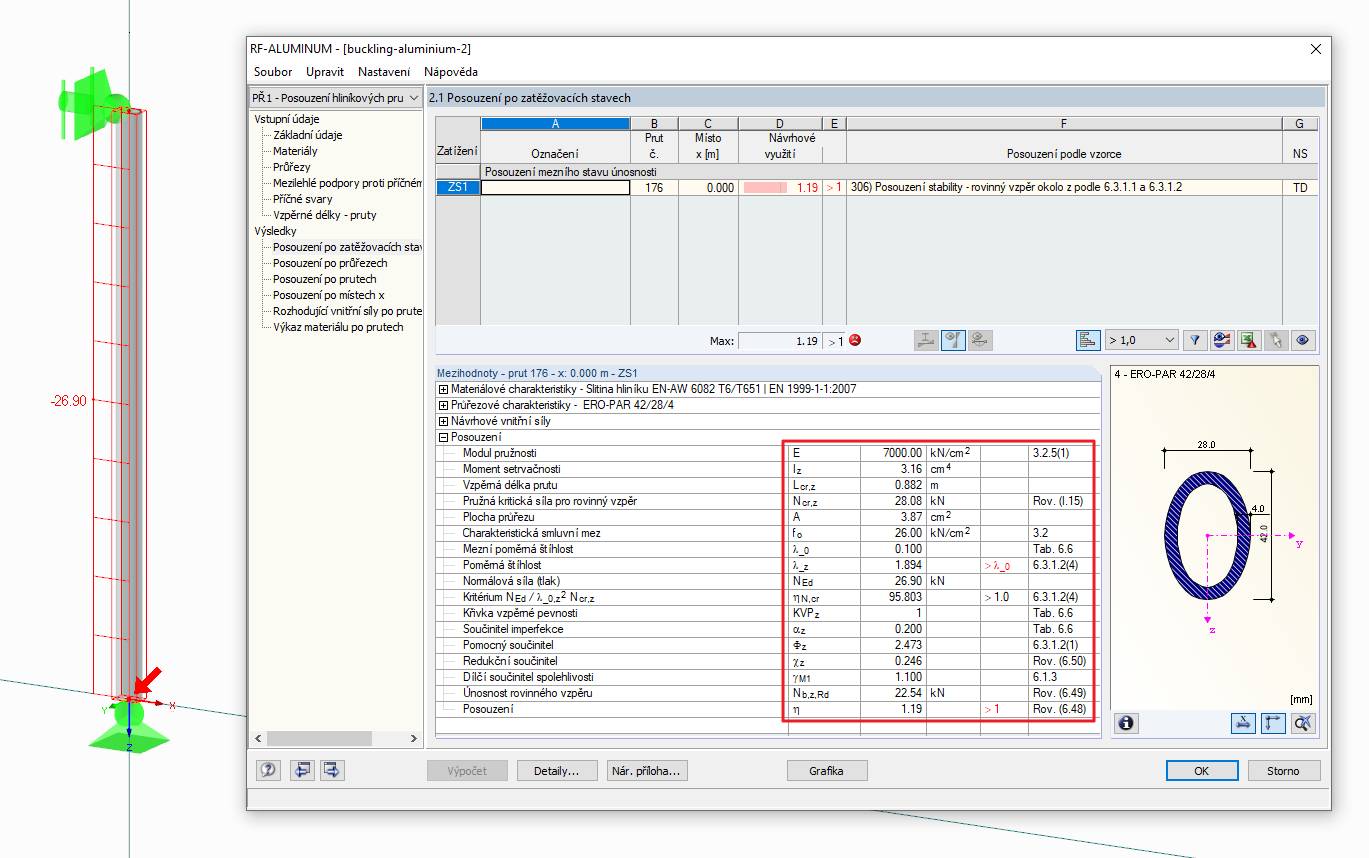Close the RF-ALUMINUM window
This screenshot has height=858, width=1369.
point(1314,49)
